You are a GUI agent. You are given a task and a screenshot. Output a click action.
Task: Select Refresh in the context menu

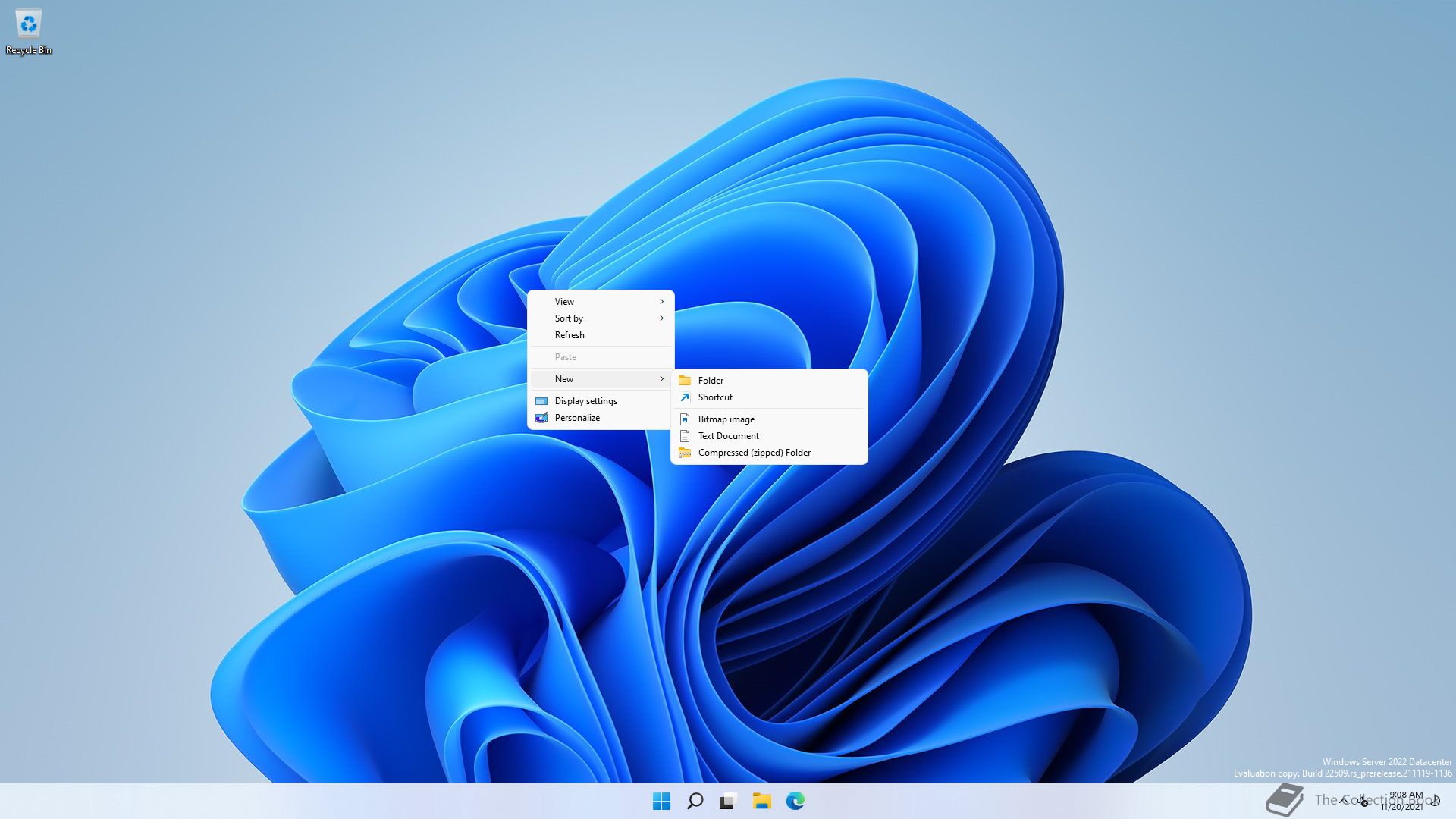coord(570,335)
